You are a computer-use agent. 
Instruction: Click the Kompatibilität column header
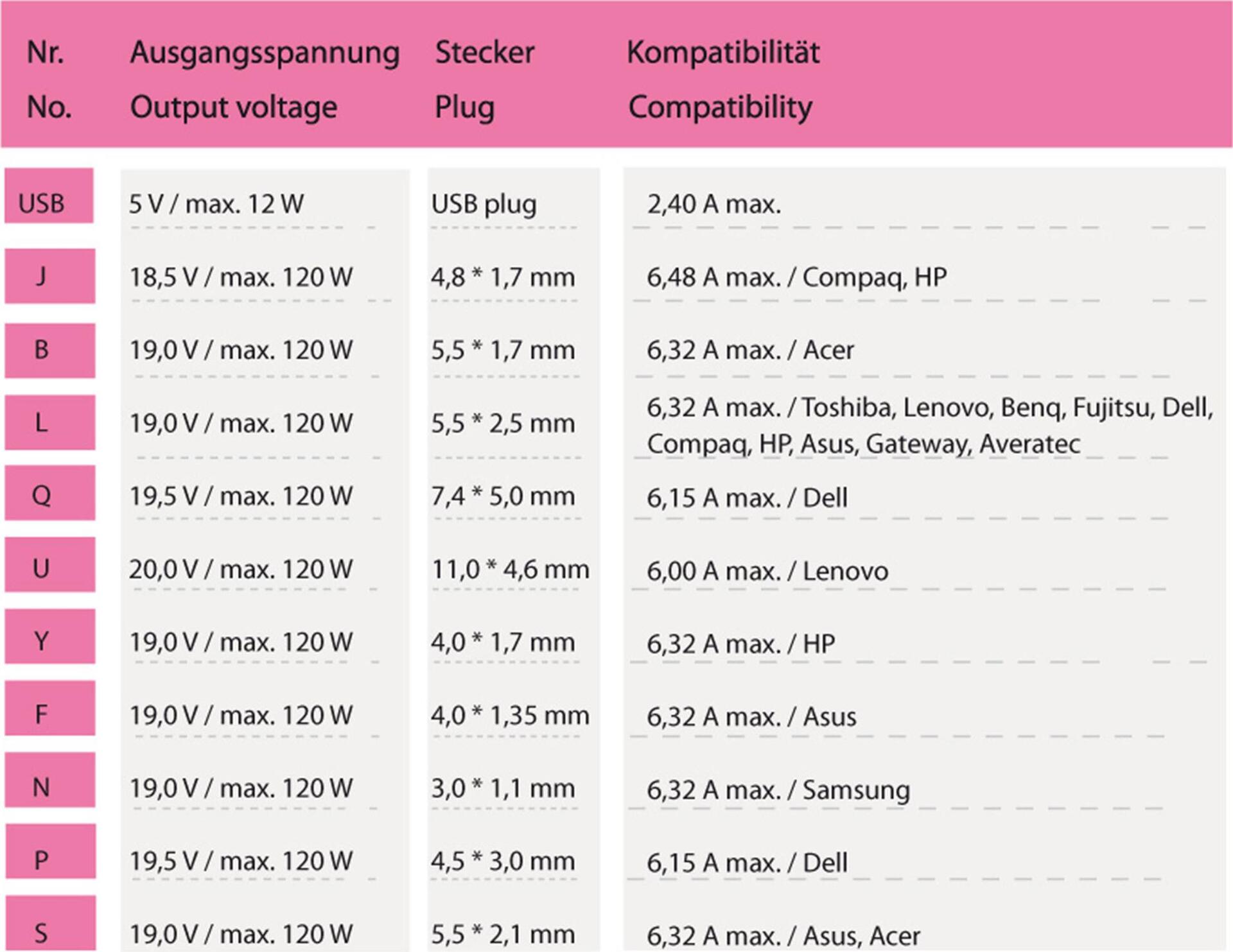click(x=723, y=52)
